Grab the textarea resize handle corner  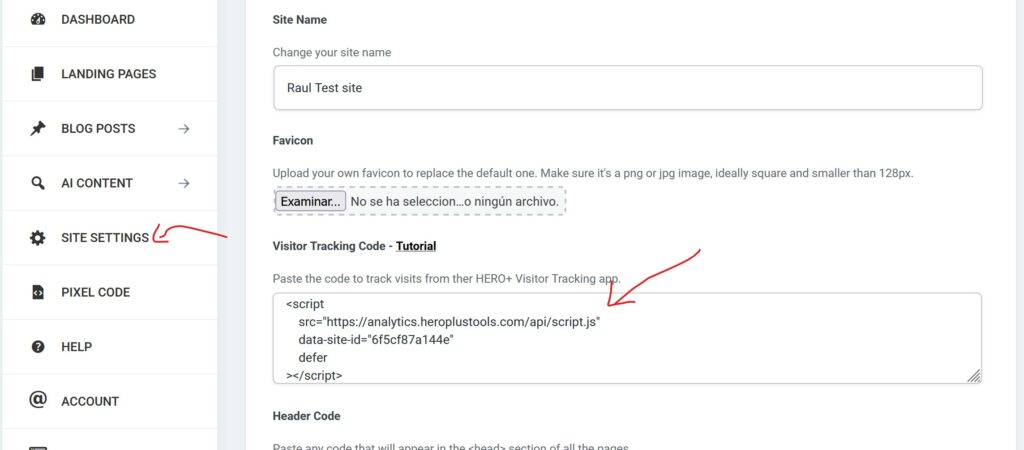tap(973, 376)
